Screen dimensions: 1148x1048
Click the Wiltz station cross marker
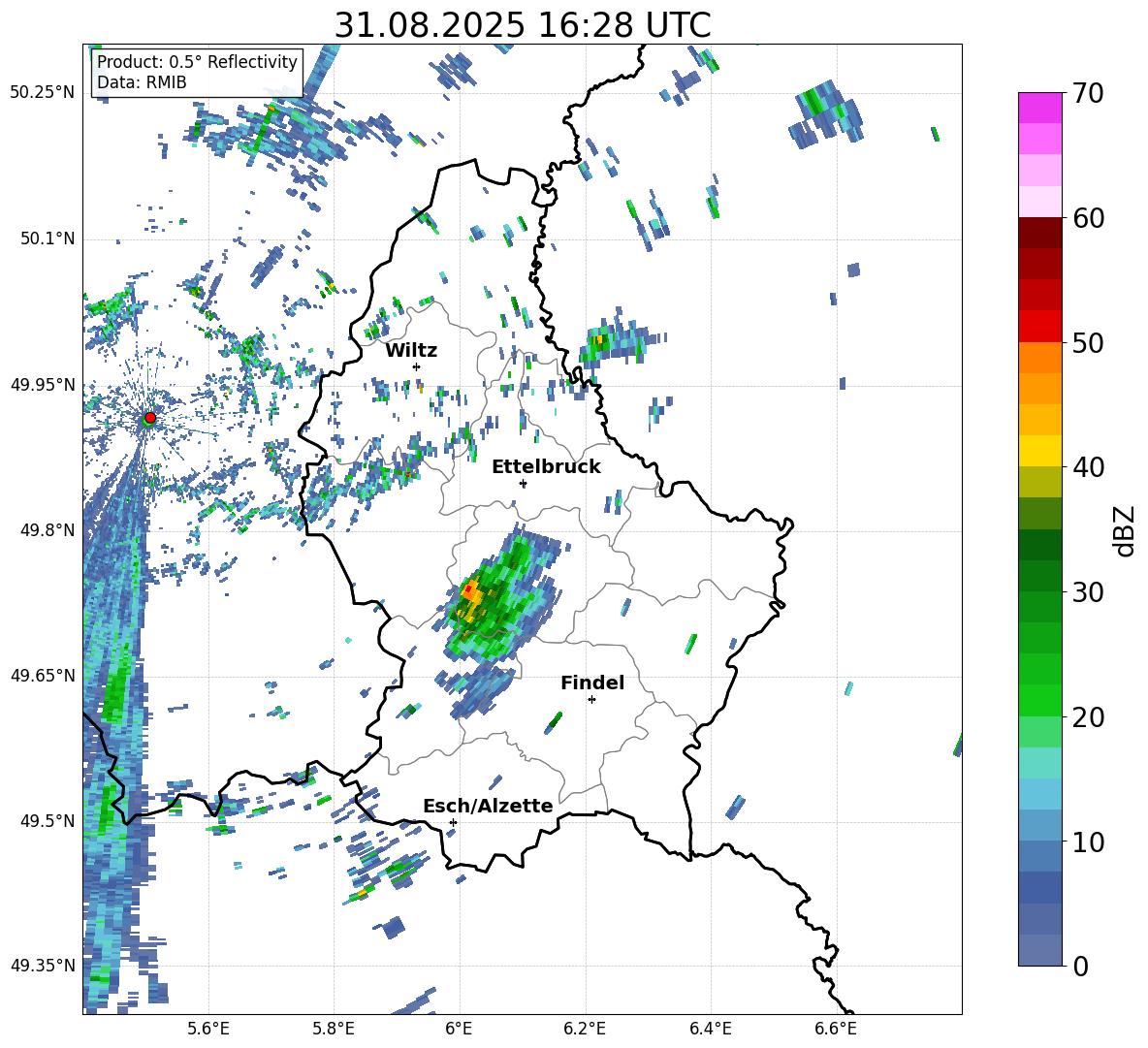pyautogui.click(x=417, y=366)
